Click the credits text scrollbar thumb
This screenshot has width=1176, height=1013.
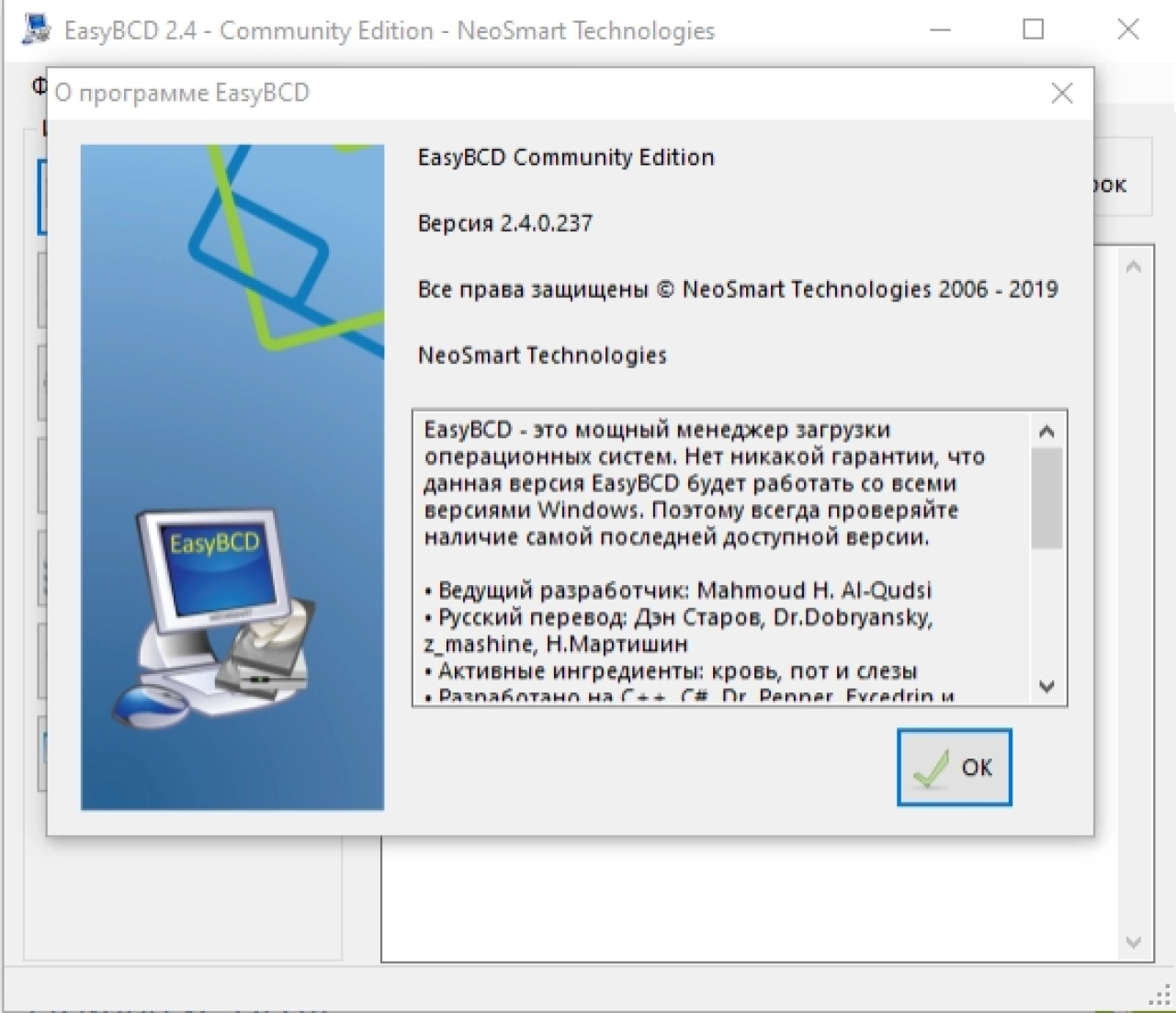coord(1046,498)
